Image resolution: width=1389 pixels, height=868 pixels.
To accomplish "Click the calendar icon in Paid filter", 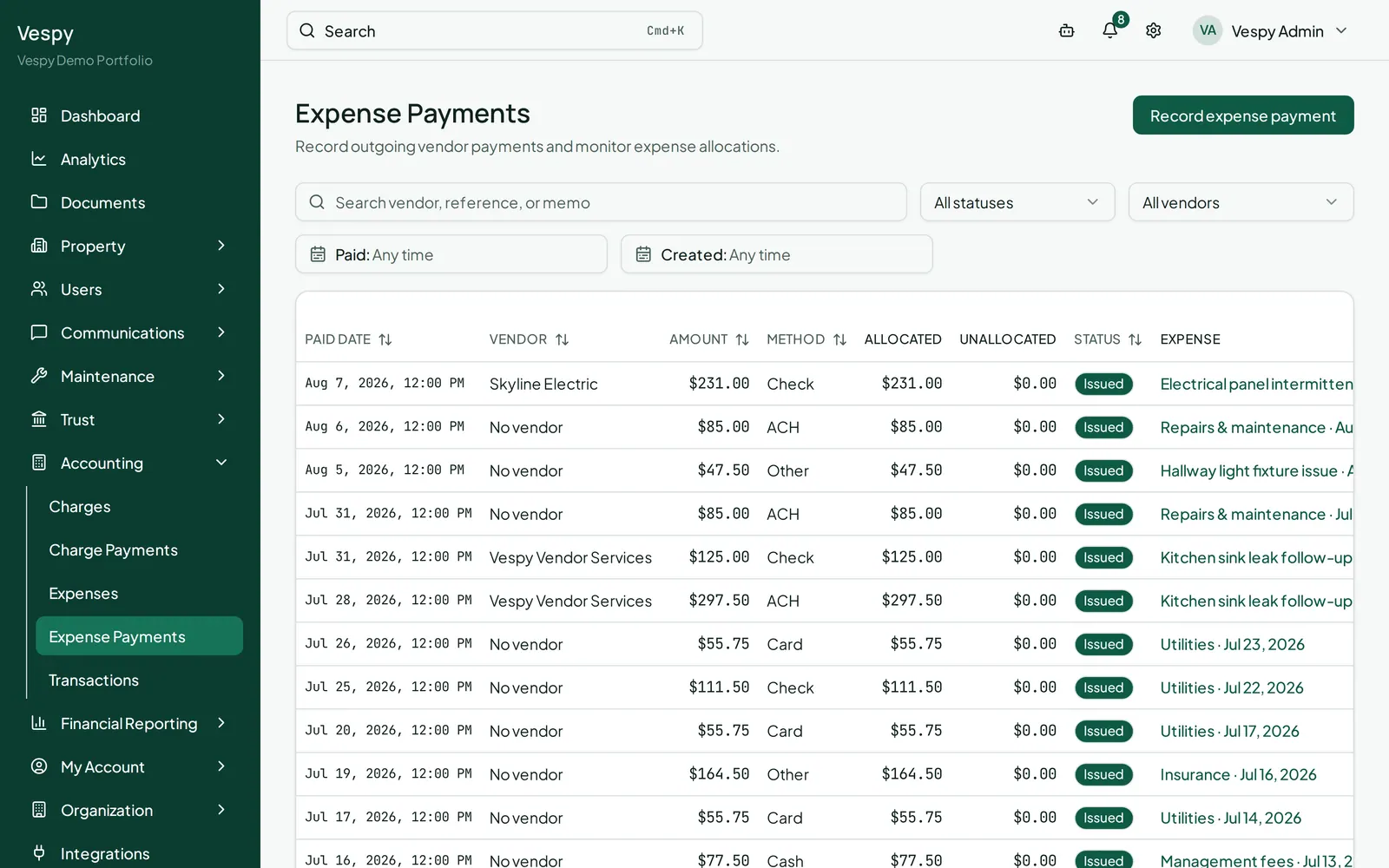I will [x=318, y=254].
